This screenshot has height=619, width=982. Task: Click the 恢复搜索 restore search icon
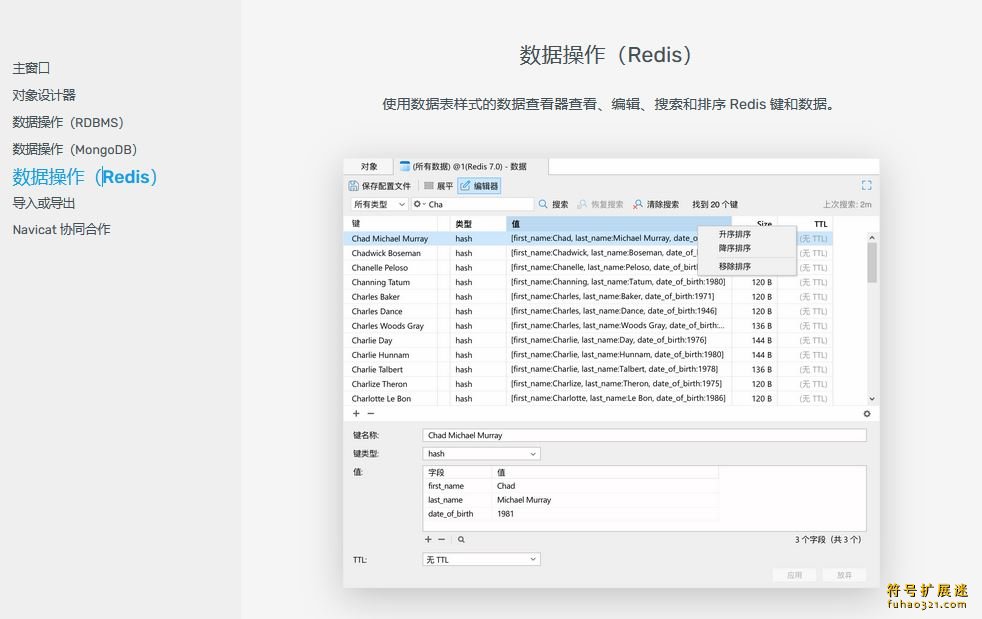coord(582,204)
